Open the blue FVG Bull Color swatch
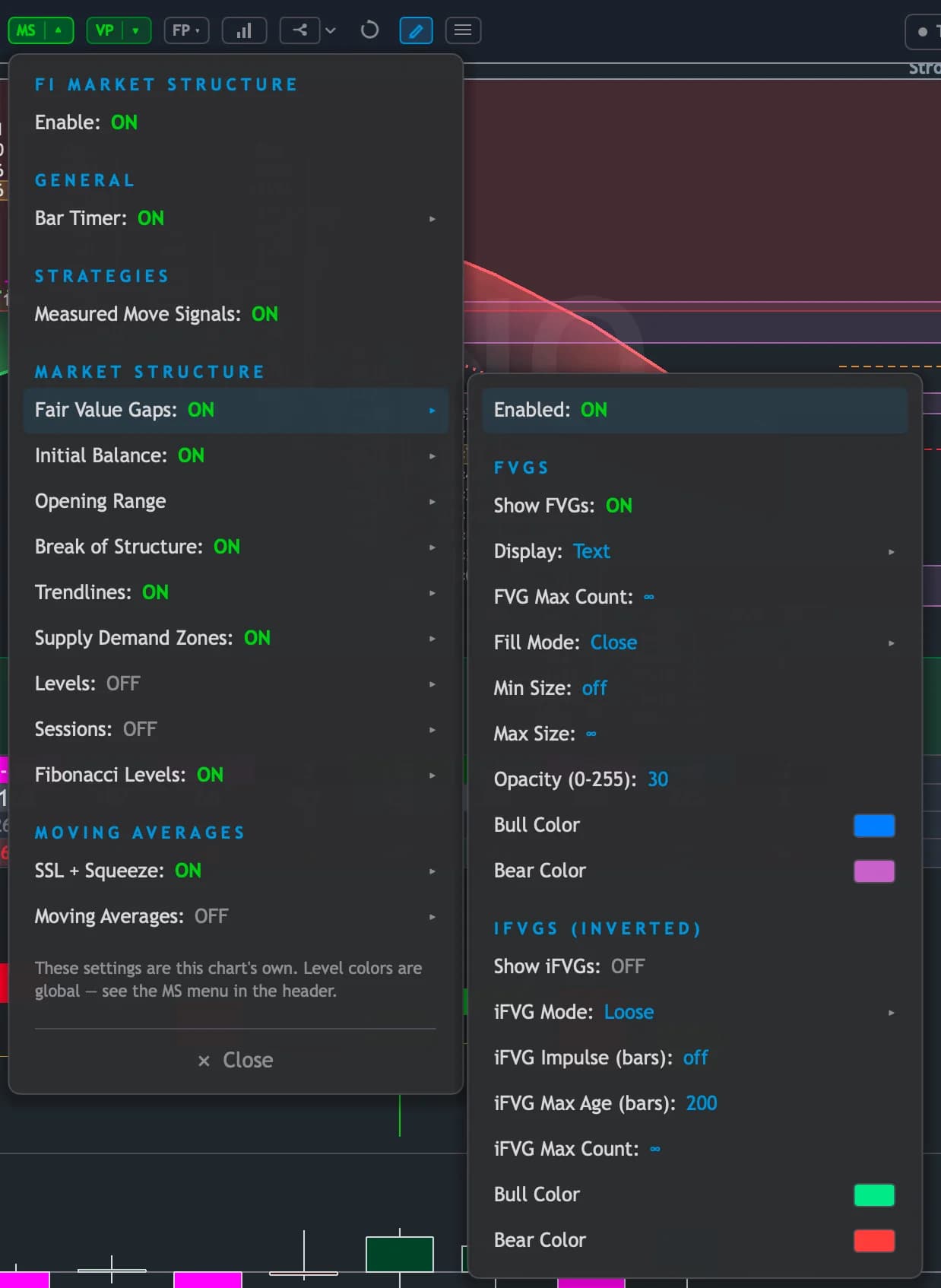Screen dimensions: 941x1288 (x=874, y=826)
